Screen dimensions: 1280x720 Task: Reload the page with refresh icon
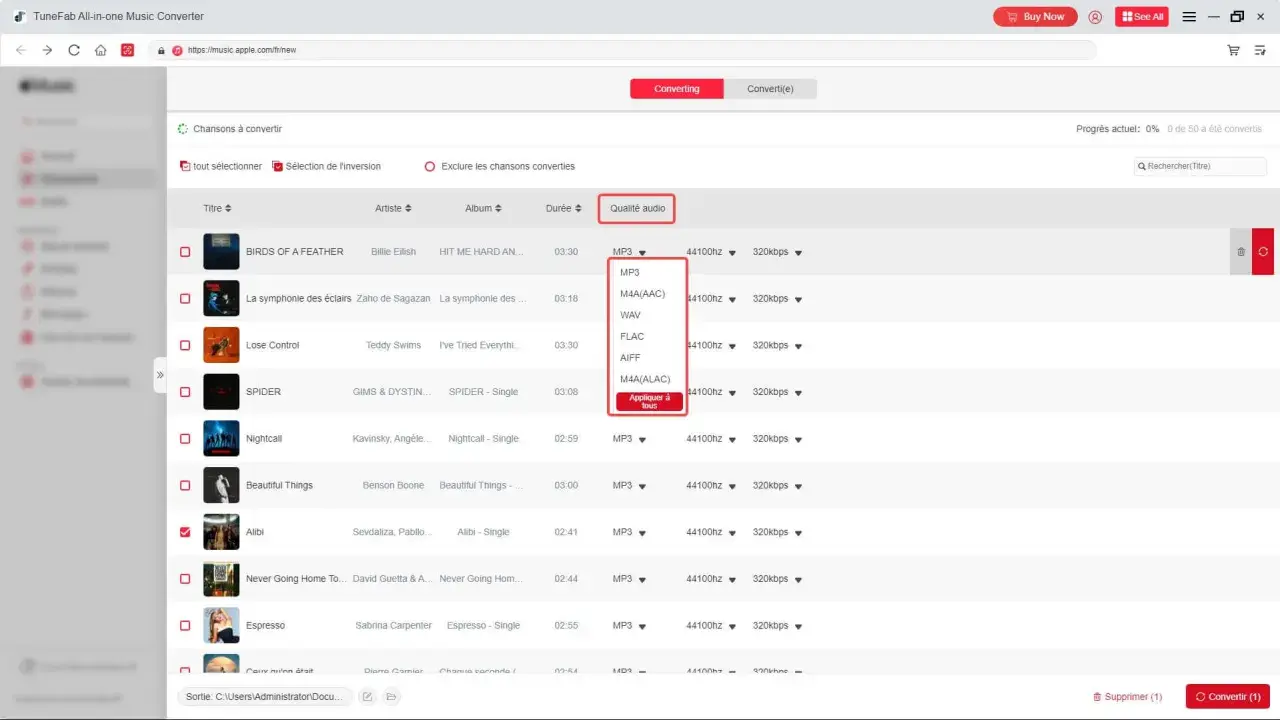coord(74,50)
